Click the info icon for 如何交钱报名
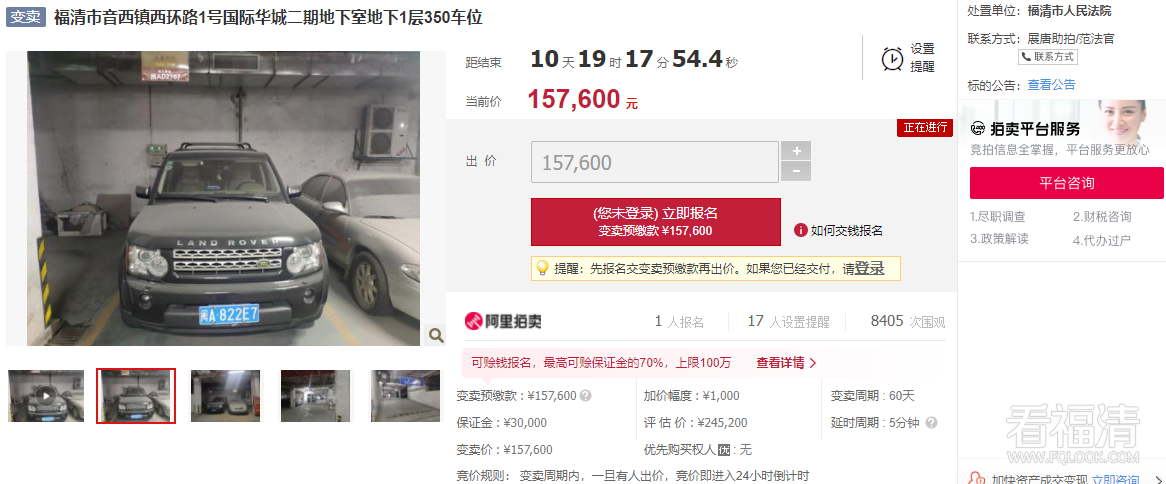The height and width of the screenshot is (484, 1166). (801, 230)
